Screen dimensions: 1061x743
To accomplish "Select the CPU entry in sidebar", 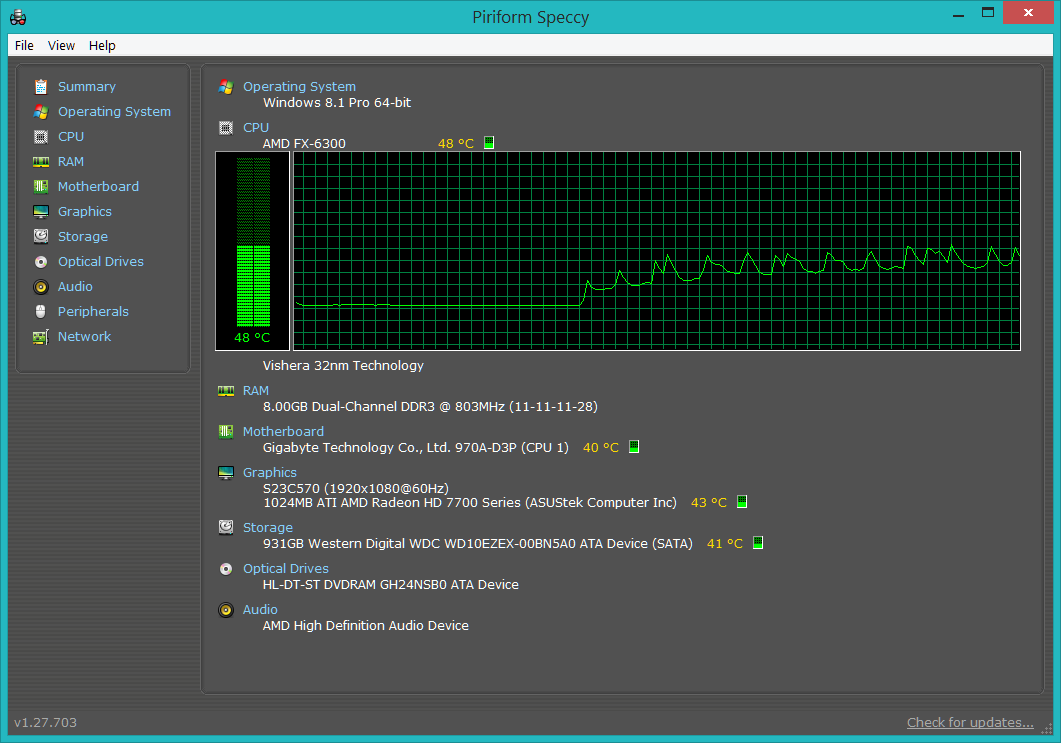I will (x=71, y=137).
